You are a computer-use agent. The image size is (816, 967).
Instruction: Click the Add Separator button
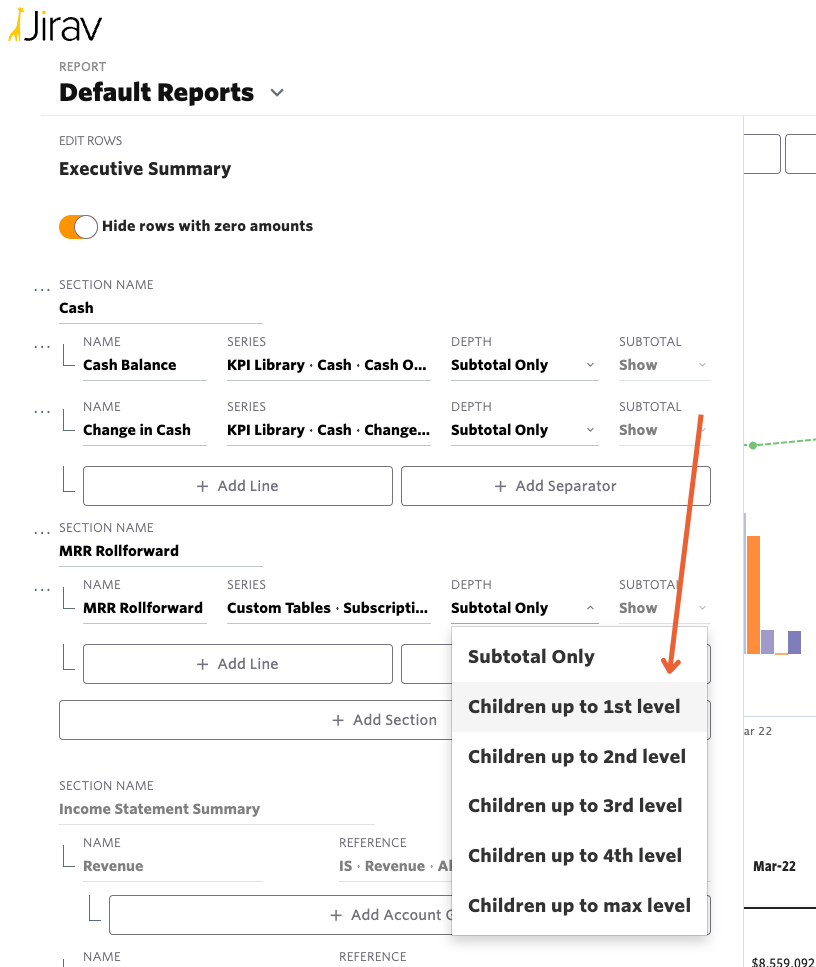tap(555, 486)
